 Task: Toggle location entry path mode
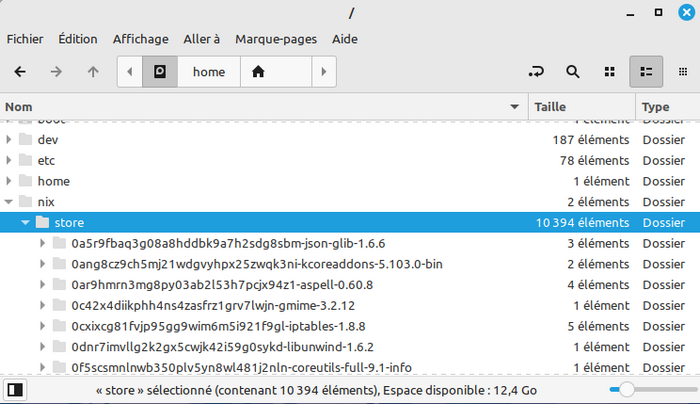click(538, 72)
